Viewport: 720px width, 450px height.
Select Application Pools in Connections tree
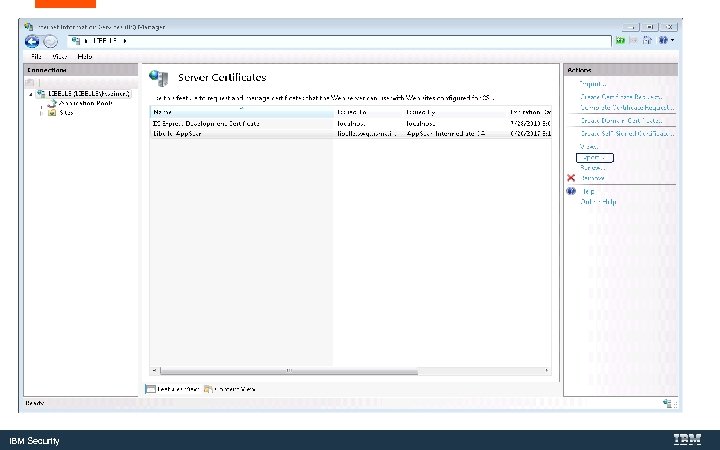85,103
